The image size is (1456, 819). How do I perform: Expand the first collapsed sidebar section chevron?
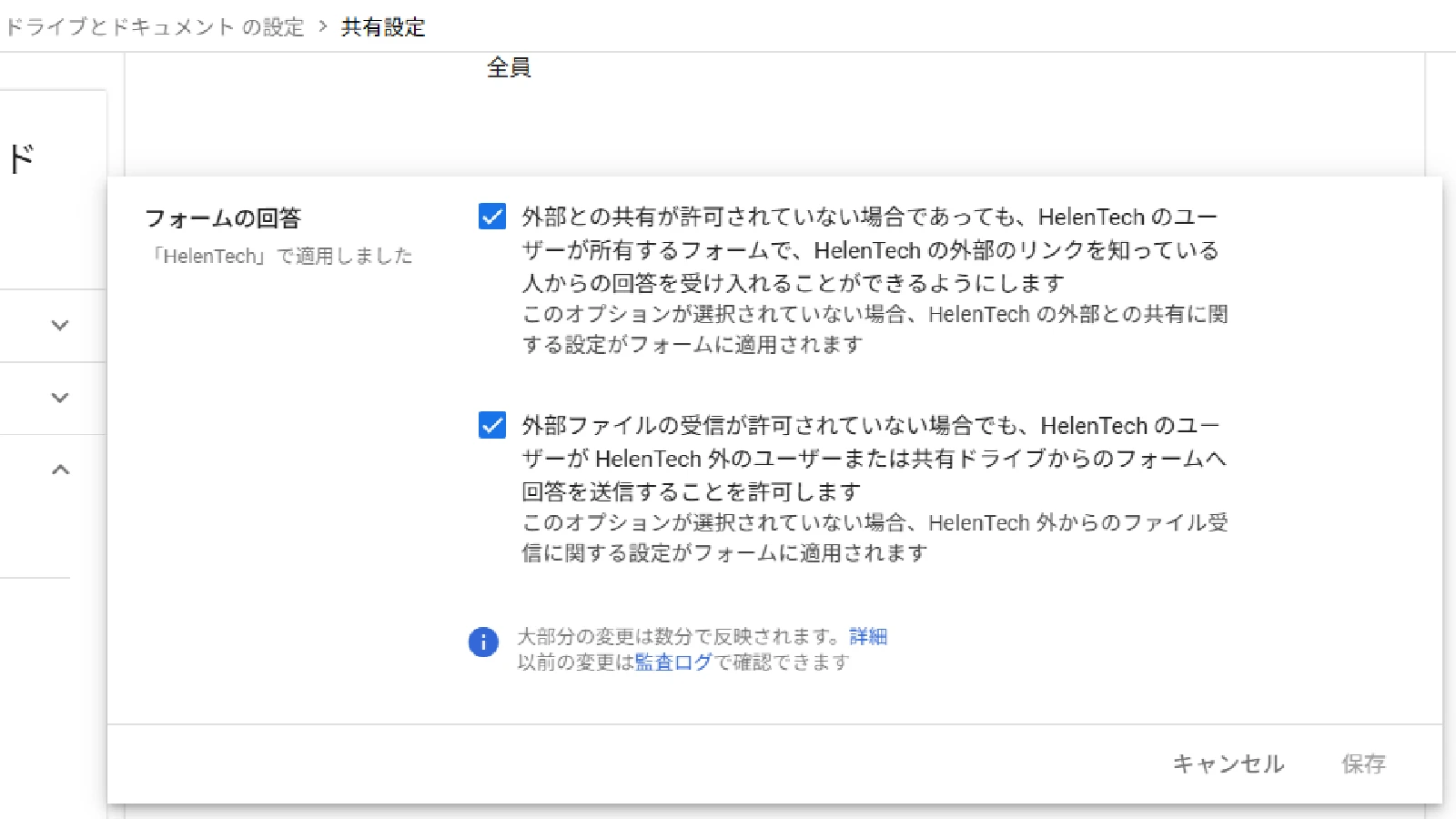click(60, 325)
